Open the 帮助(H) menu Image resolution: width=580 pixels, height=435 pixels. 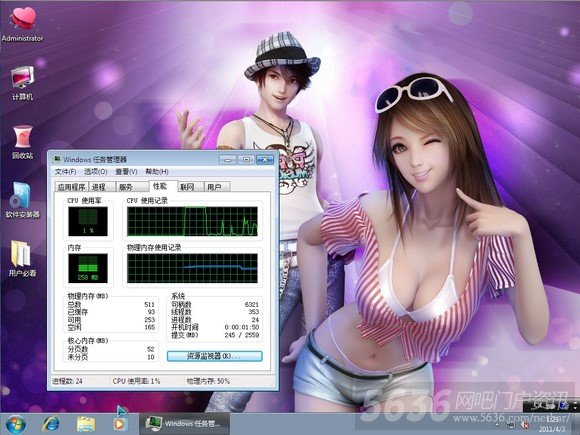click(x=157, y=172)
